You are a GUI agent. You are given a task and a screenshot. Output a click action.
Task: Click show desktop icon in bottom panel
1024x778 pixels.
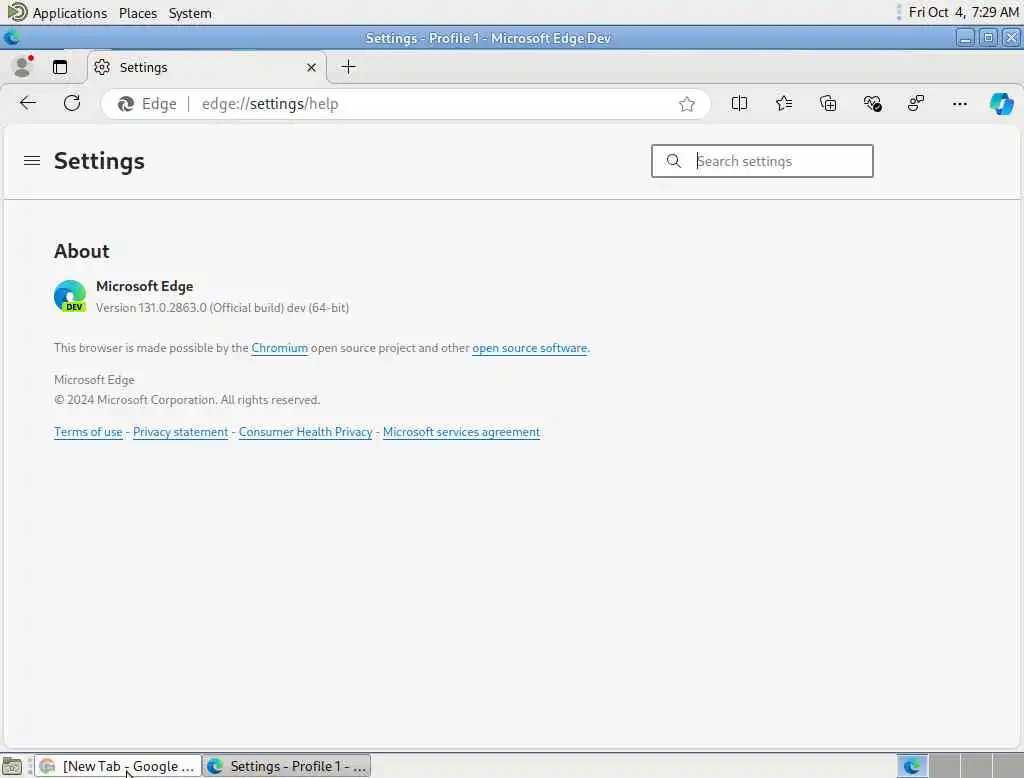click(12, 766)
